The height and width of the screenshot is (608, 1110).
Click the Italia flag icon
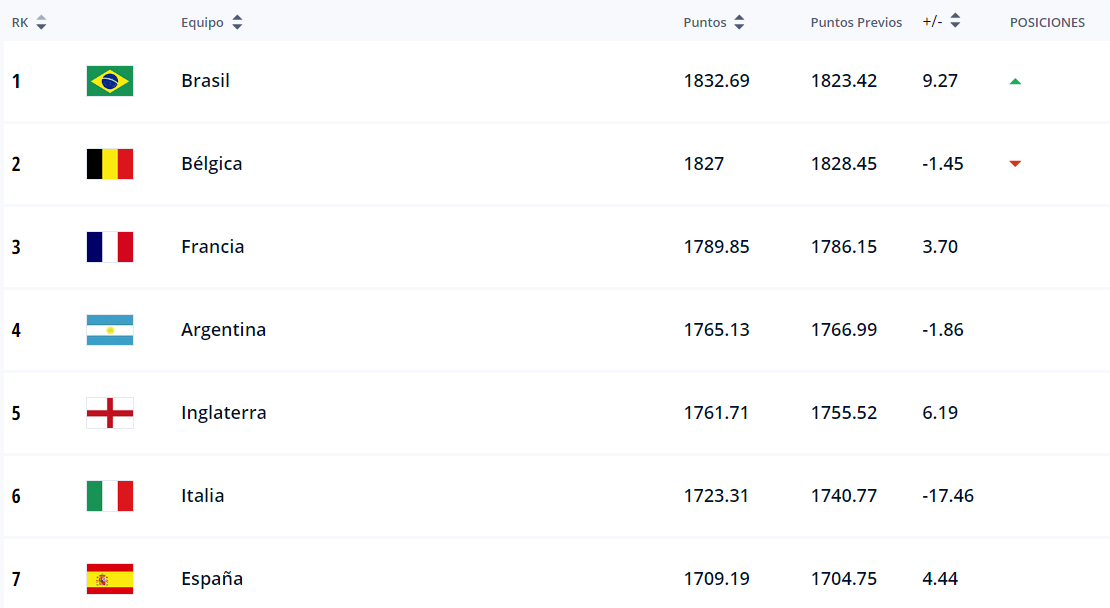coord(108,495)
